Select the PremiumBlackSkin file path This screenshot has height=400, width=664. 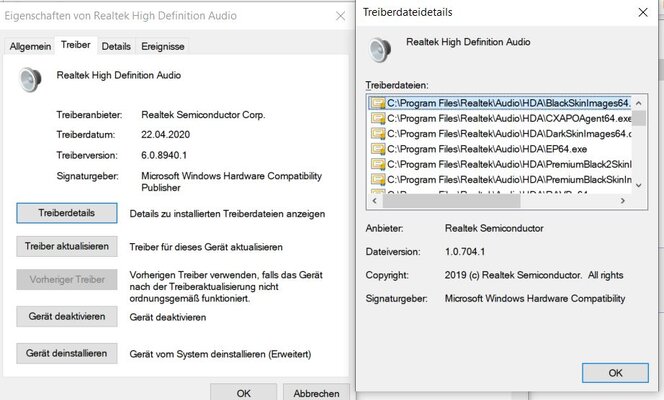(x=509, y=179)
